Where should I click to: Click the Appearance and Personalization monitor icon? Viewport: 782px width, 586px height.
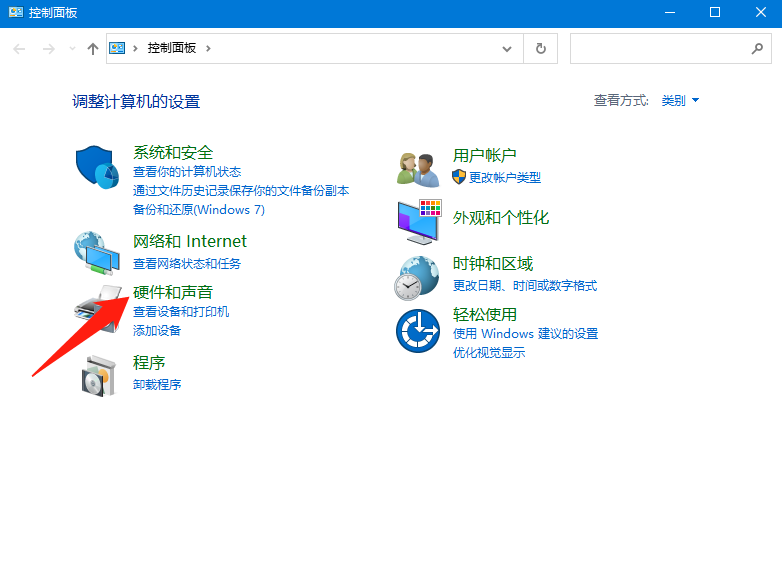[418, 222]
